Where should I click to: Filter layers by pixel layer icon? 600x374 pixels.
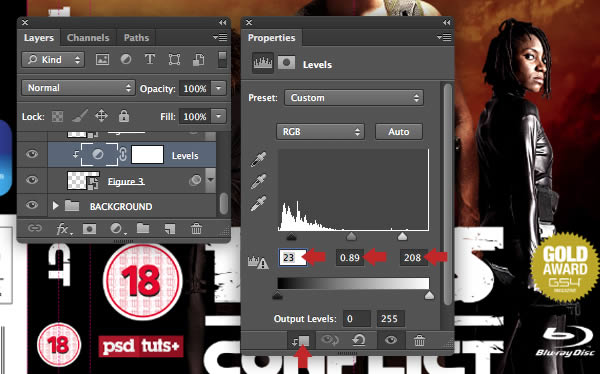coord(102,59)
